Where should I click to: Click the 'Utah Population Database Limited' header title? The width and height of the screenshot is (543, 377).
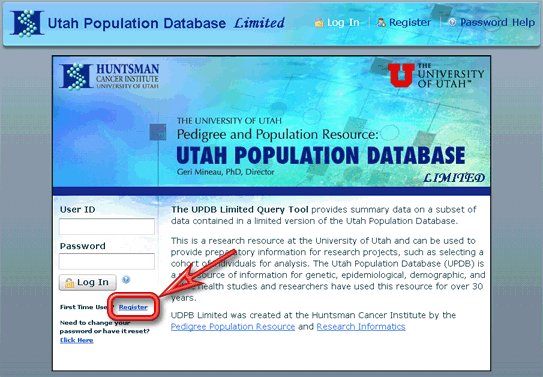pyautogui.click(x=166, y=23)
